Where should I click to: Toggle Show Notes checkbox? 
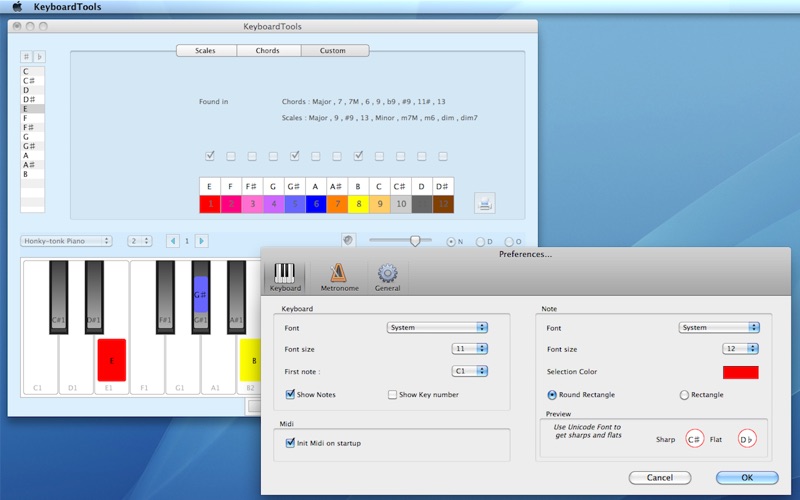tap(290, 394)
